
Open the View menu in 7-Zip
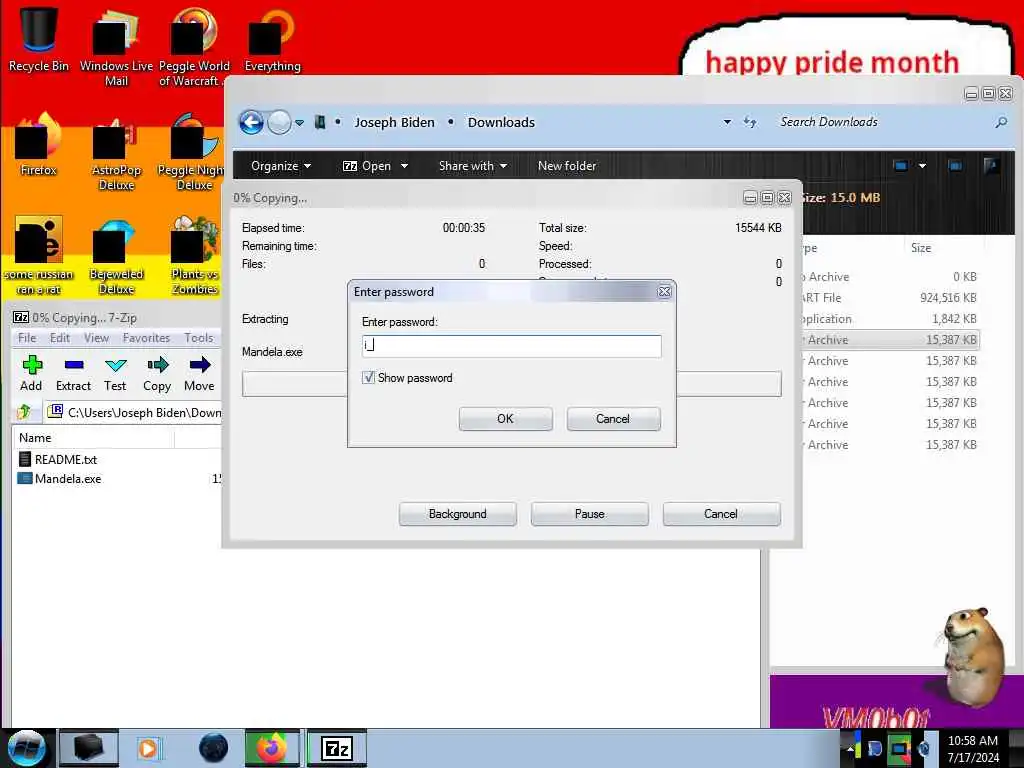[96, 338]
